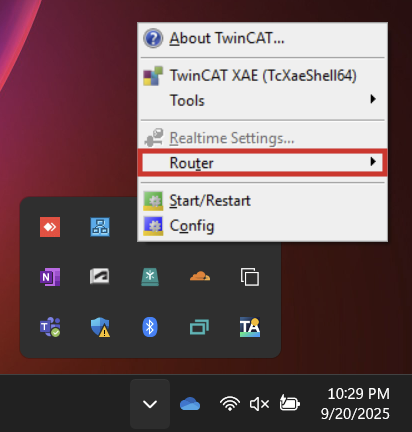Expand the Tools submenu arrow
Screen dimensions: 412x432
pyautogui.click(x=373, y=99)
